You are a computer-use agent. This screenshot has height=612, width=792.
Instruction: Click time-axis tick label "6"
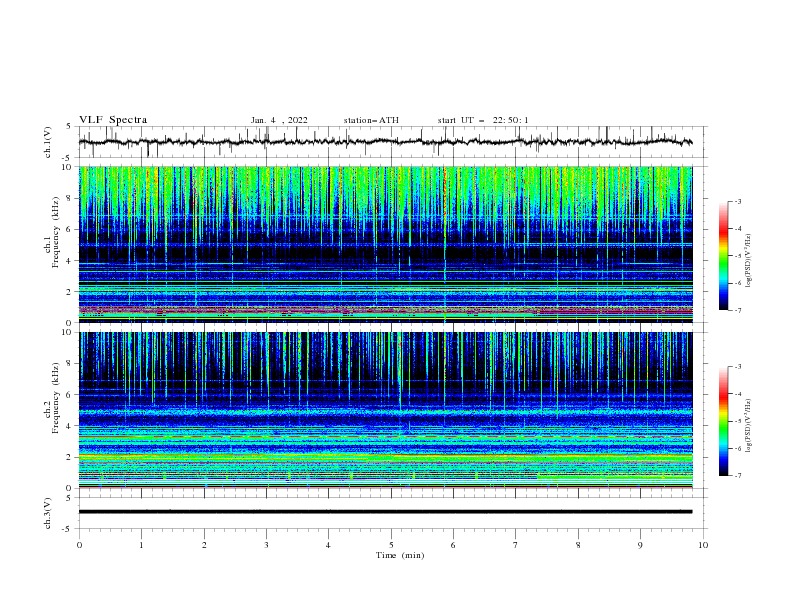point(453,545)
